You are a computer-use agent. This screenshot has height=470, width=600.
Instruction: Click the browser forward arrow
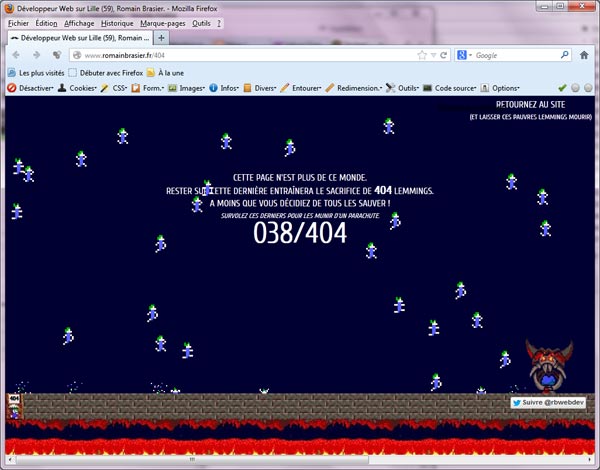pos(36,55)
